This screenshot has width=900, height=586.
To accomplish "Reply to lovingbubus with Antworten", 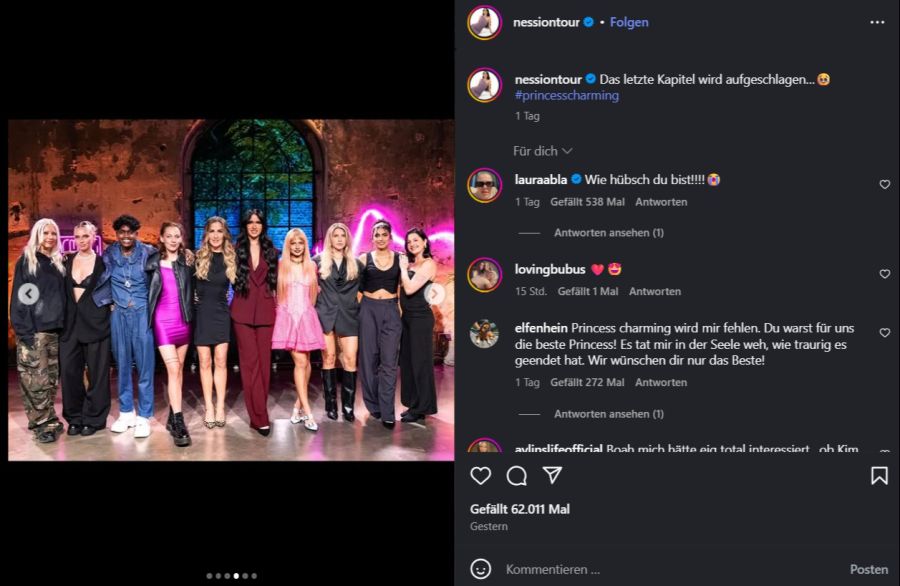I will 655,292.
